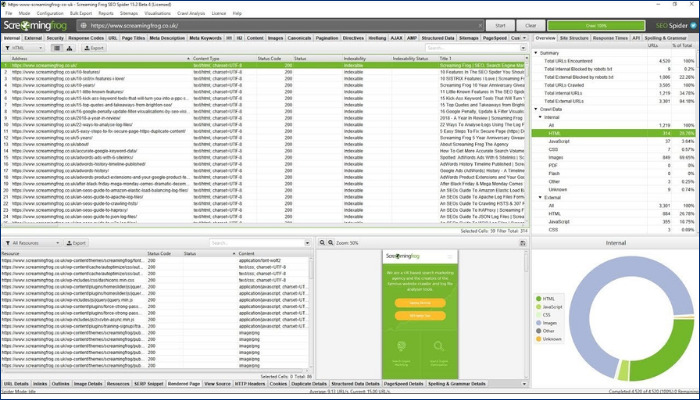Show more top tabs overflow arrow
The image size is (700, 400).
pos(525,38)
